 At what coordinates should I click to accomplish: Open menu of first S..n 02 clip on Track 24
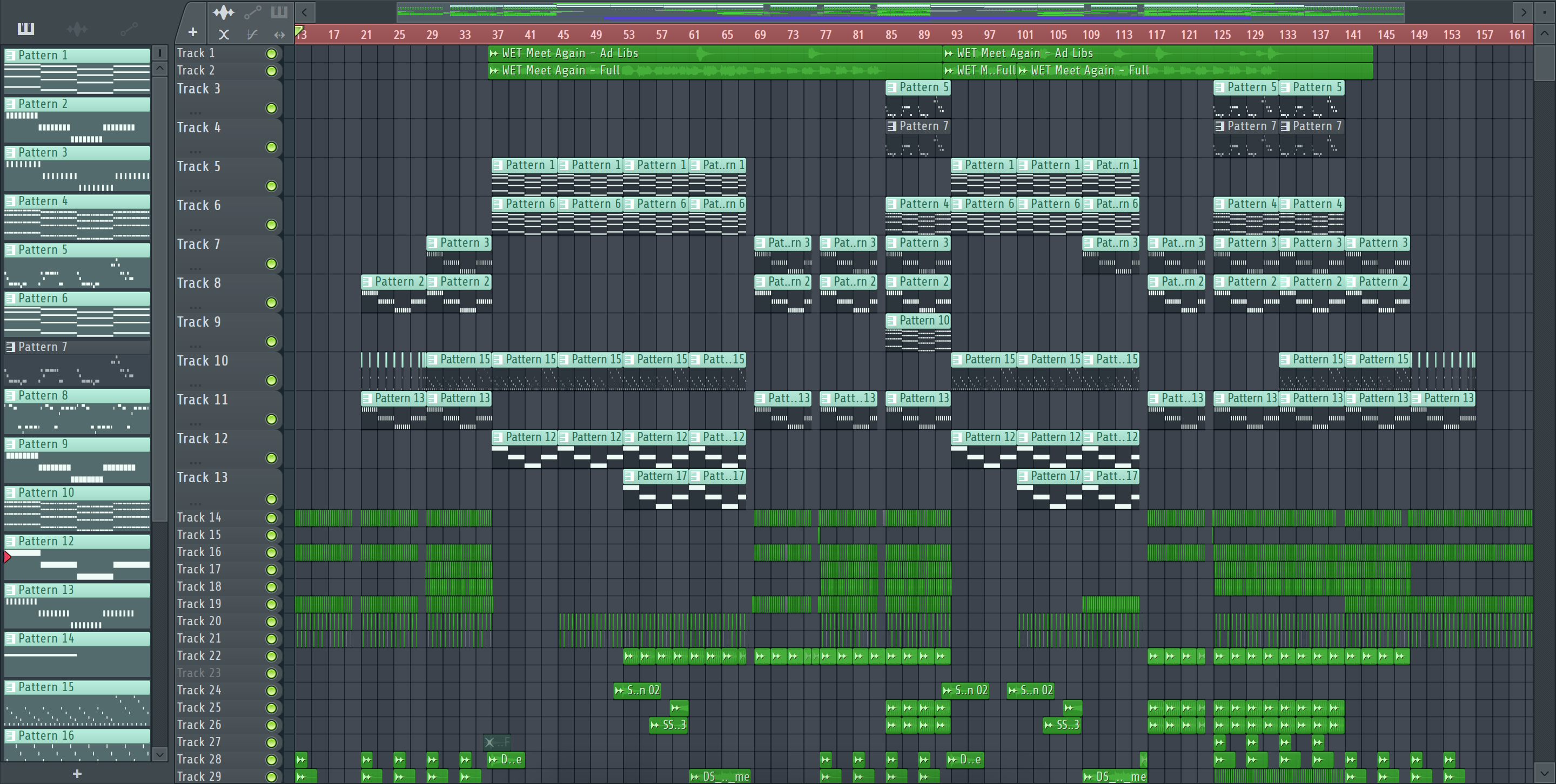(619, 691)
